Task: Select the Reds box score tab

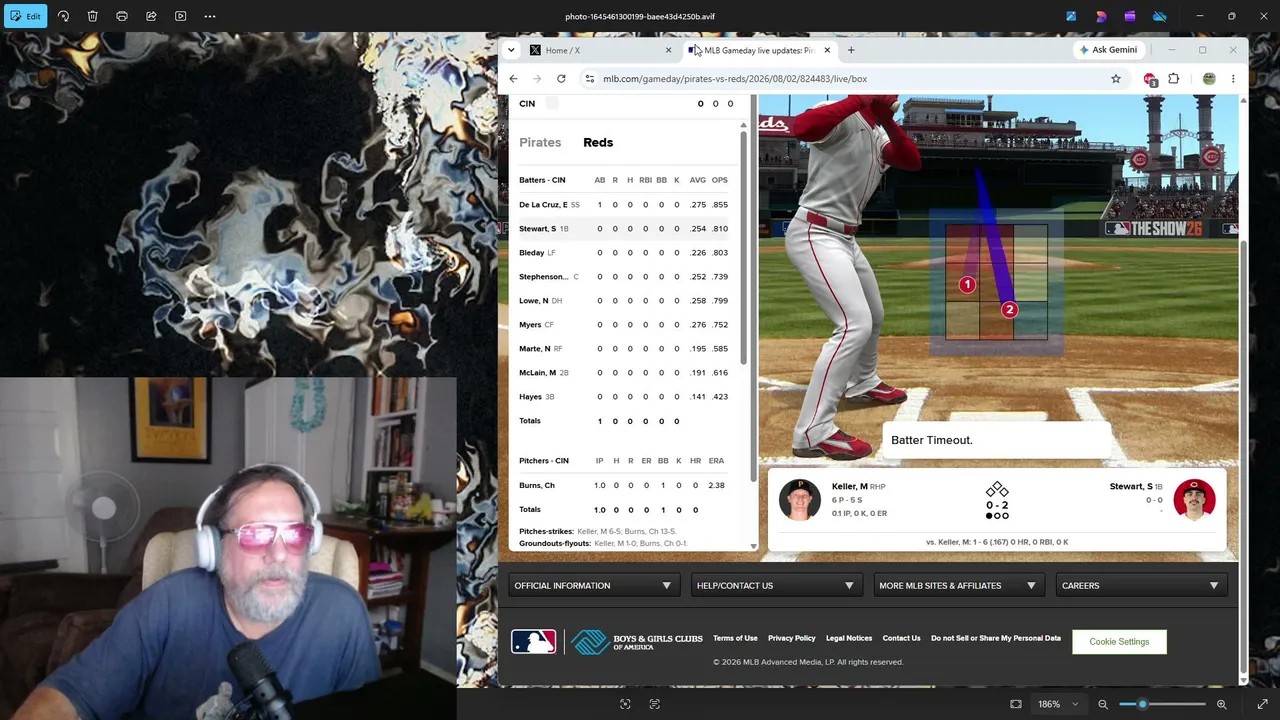Action: click(x=598, y=142)
